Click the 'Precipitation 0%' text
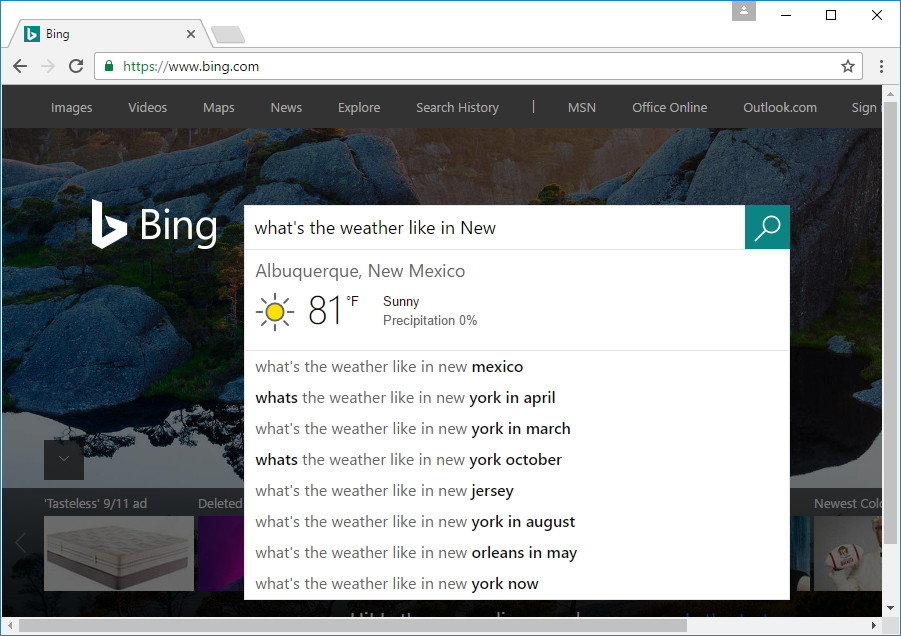Viewport: 901px width, 636px height. [x=430, y=321]
